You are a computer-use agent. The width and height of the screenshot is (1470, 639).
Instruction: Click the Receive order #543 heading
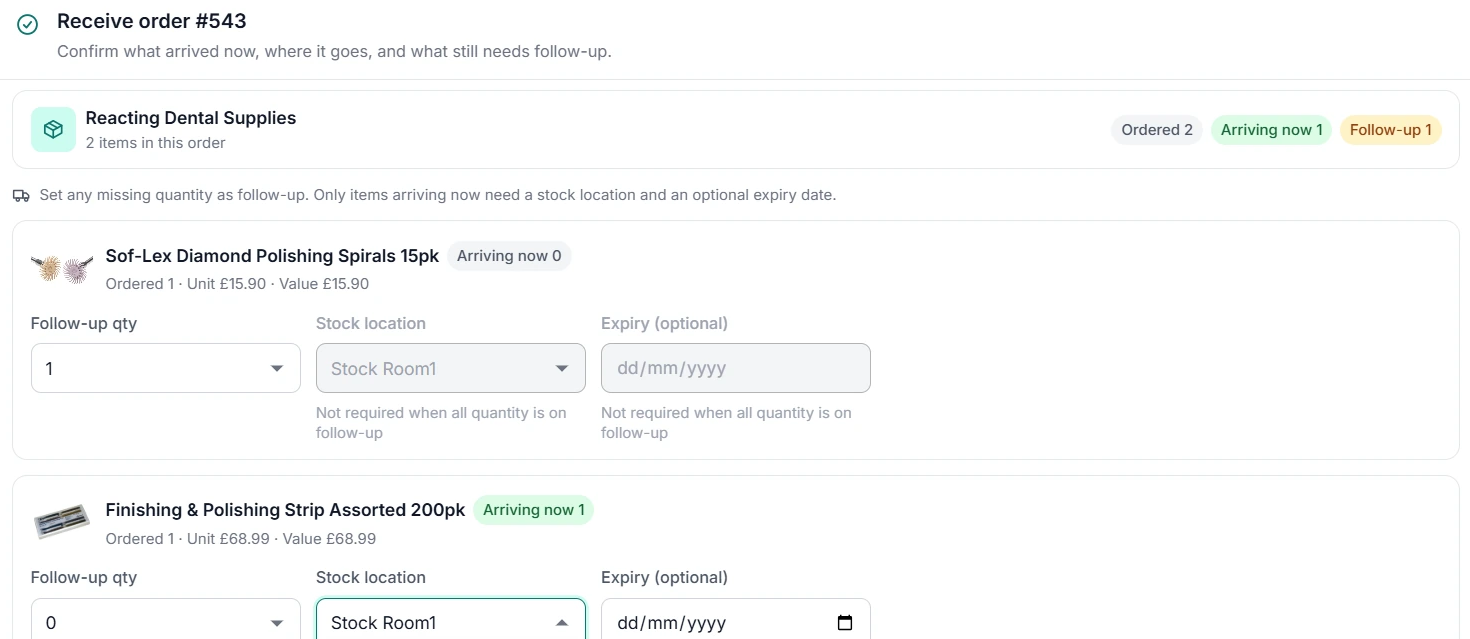tap(152, 20)
